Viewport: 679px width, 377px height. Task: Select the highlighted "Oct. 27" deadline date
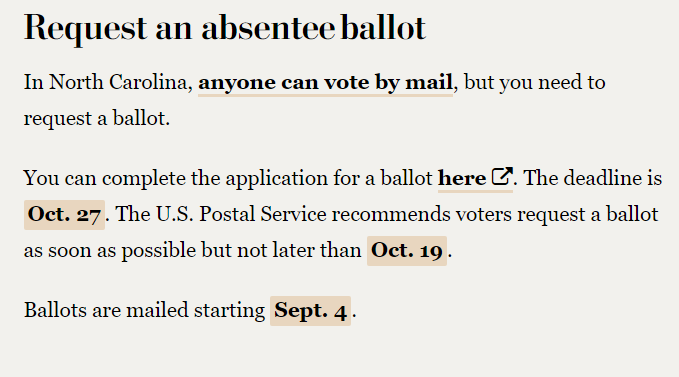tap(64, 215)
